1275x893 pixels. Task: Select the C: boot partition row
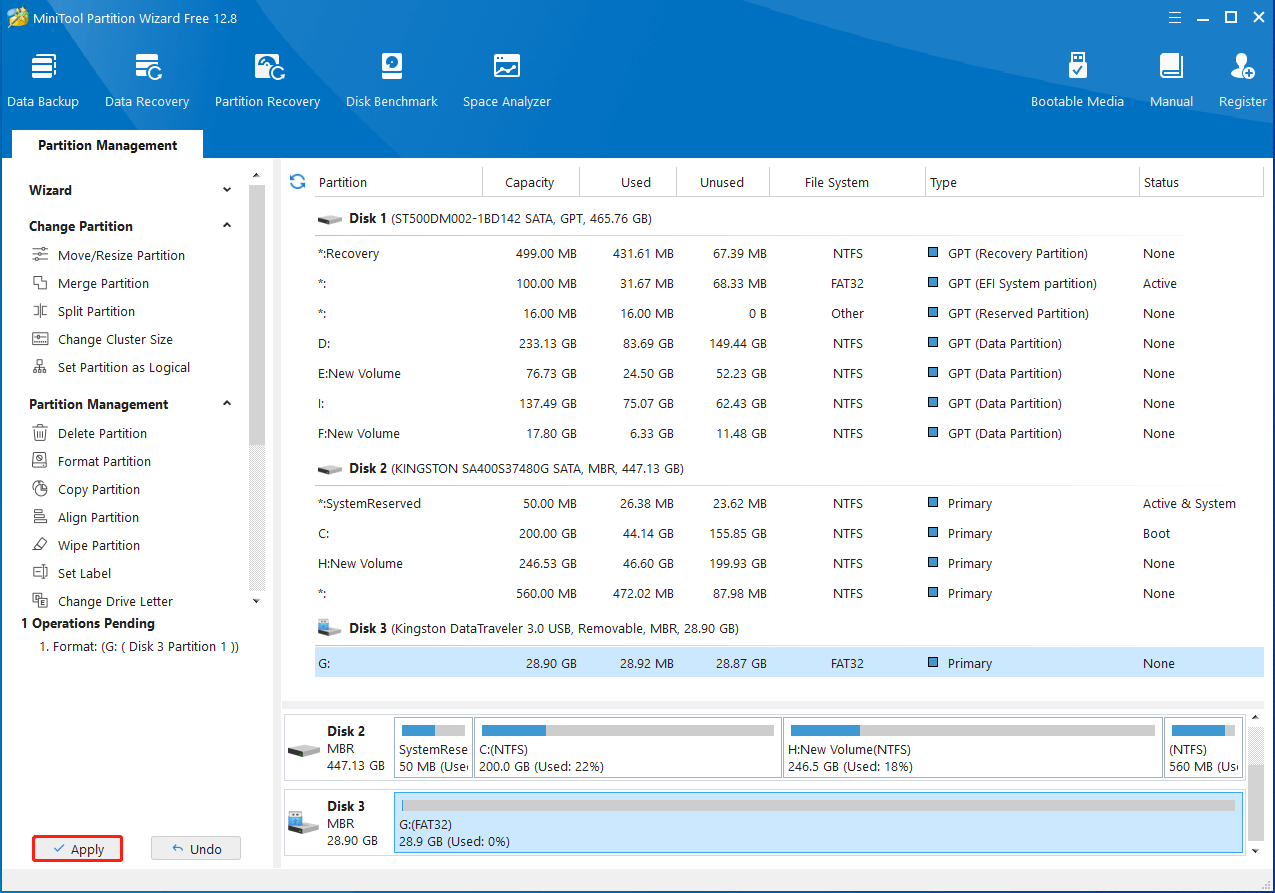point(789,534)
